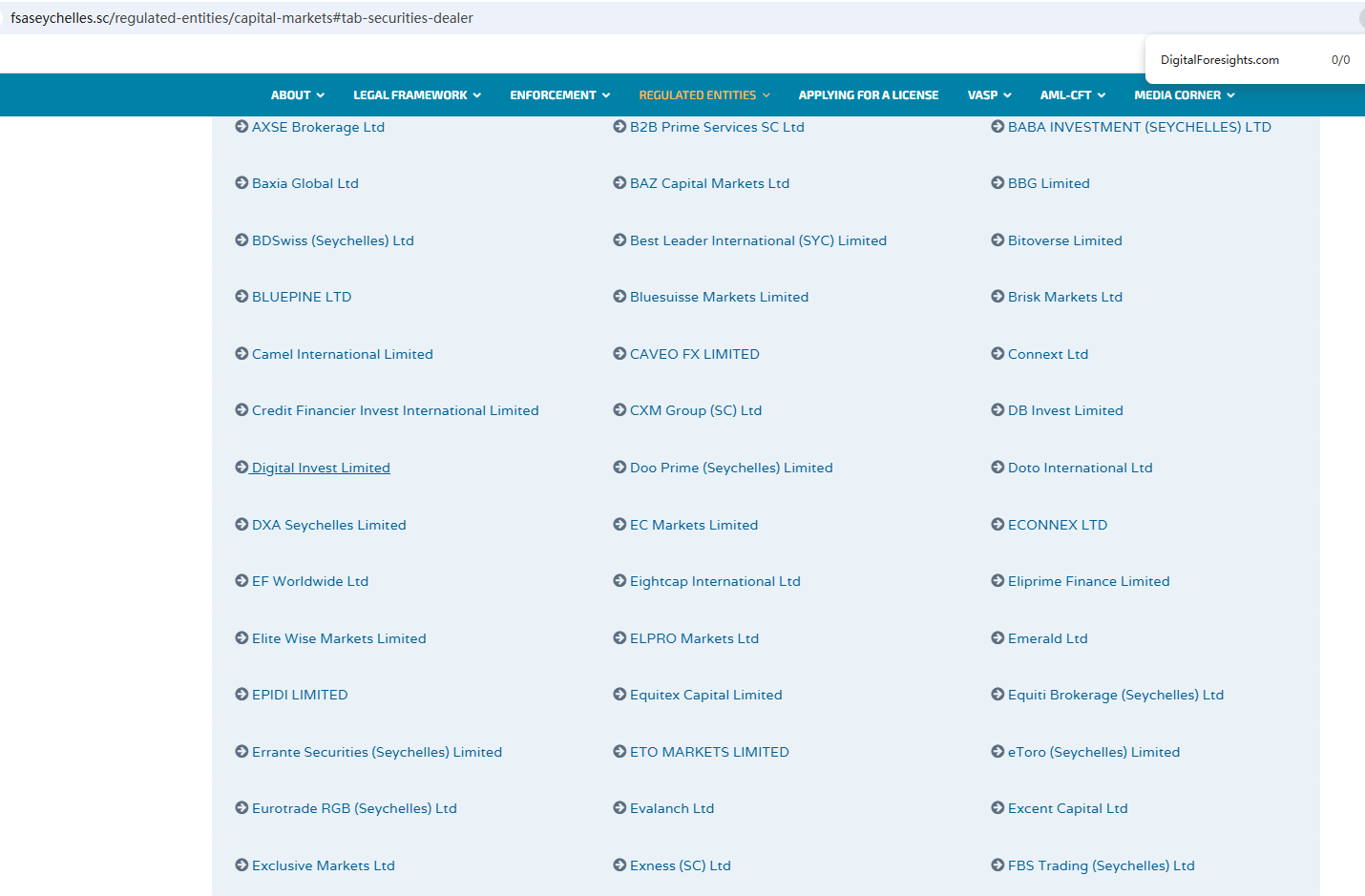1365x896 pixels.
Task: Click the Errante Securities (Seychelles) Limited link
Action: (377, 752)
